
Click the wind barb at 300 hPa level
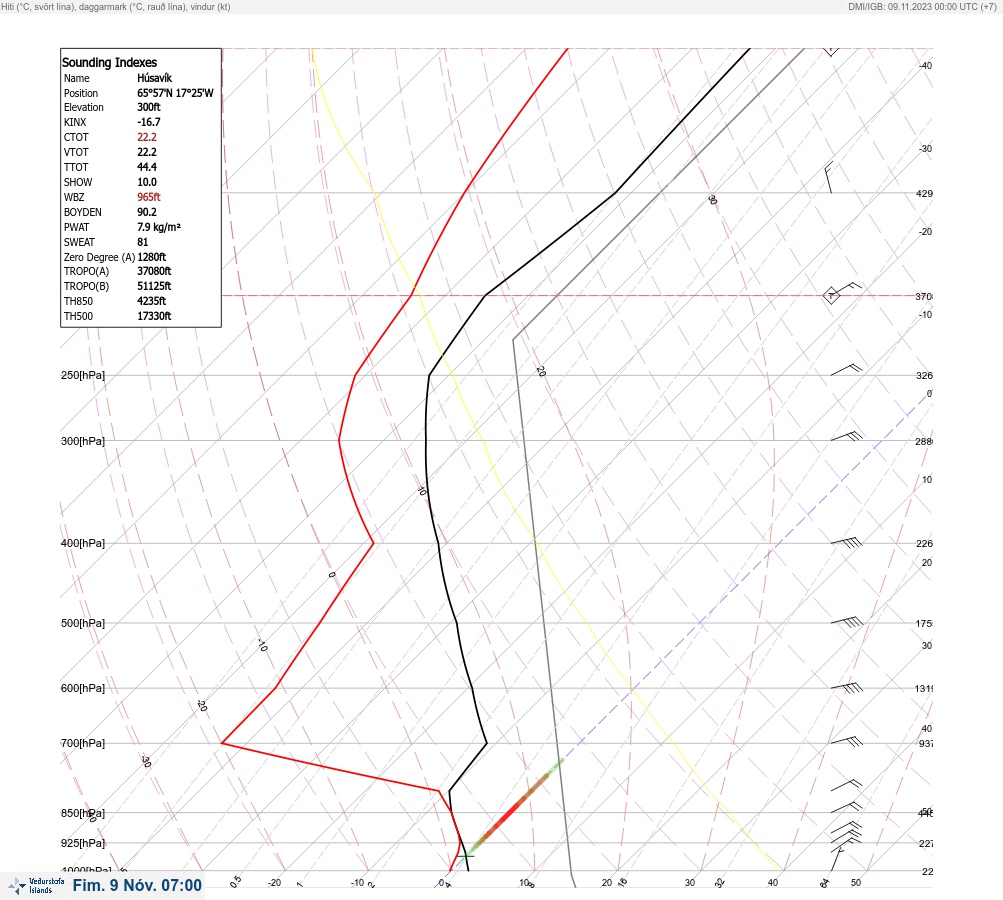(x=846, y=436)
